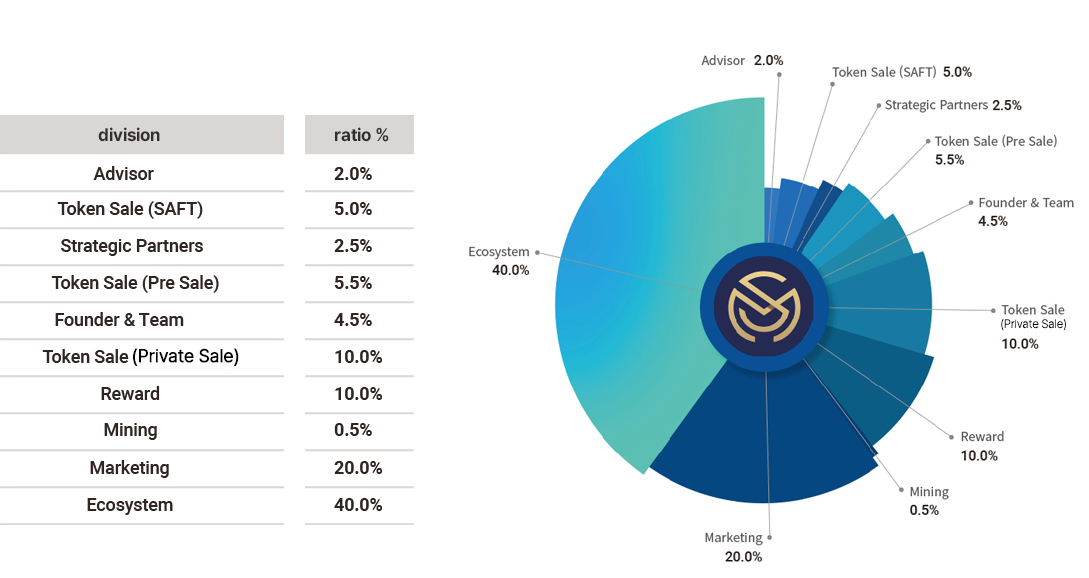Click the Mining 0.5% chart label
The image size is (1089, 578).
929,500
